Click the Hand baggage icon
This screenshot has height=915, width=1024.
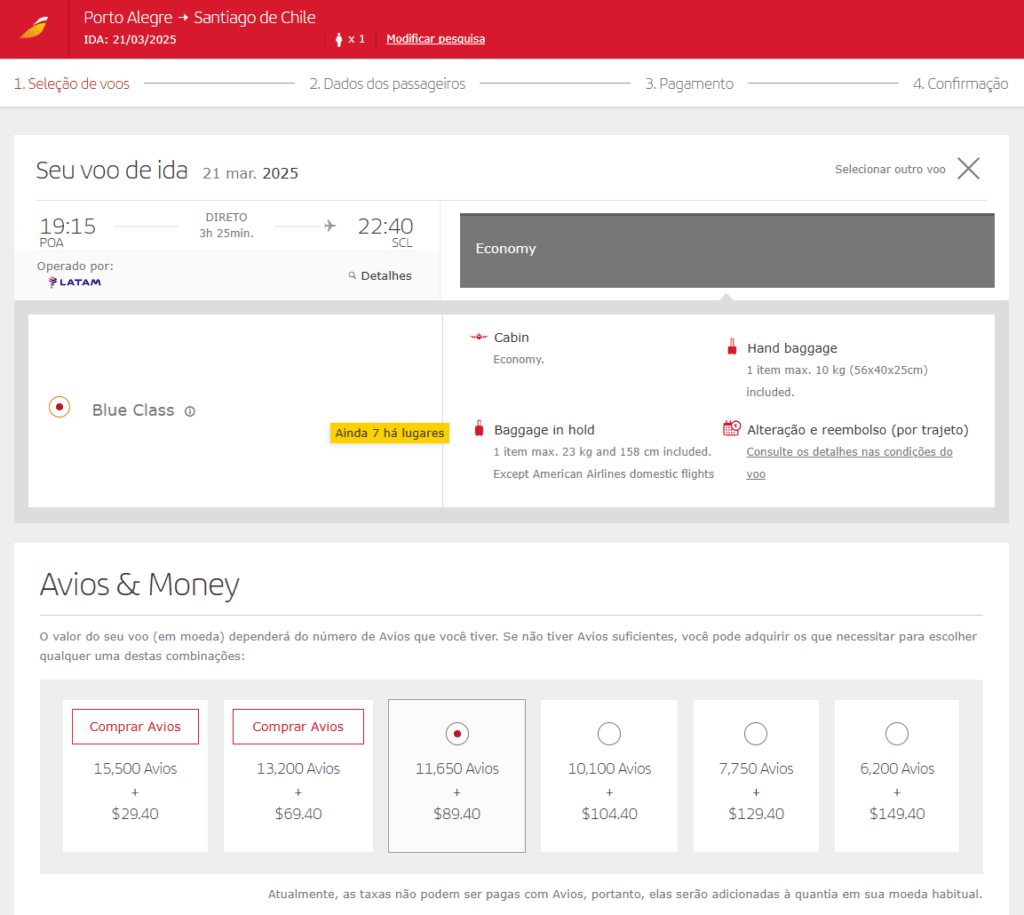point(732,347)
